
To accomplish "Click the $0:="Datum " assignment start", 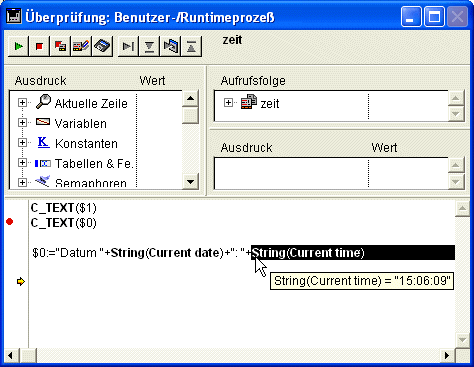I will 68,253.
